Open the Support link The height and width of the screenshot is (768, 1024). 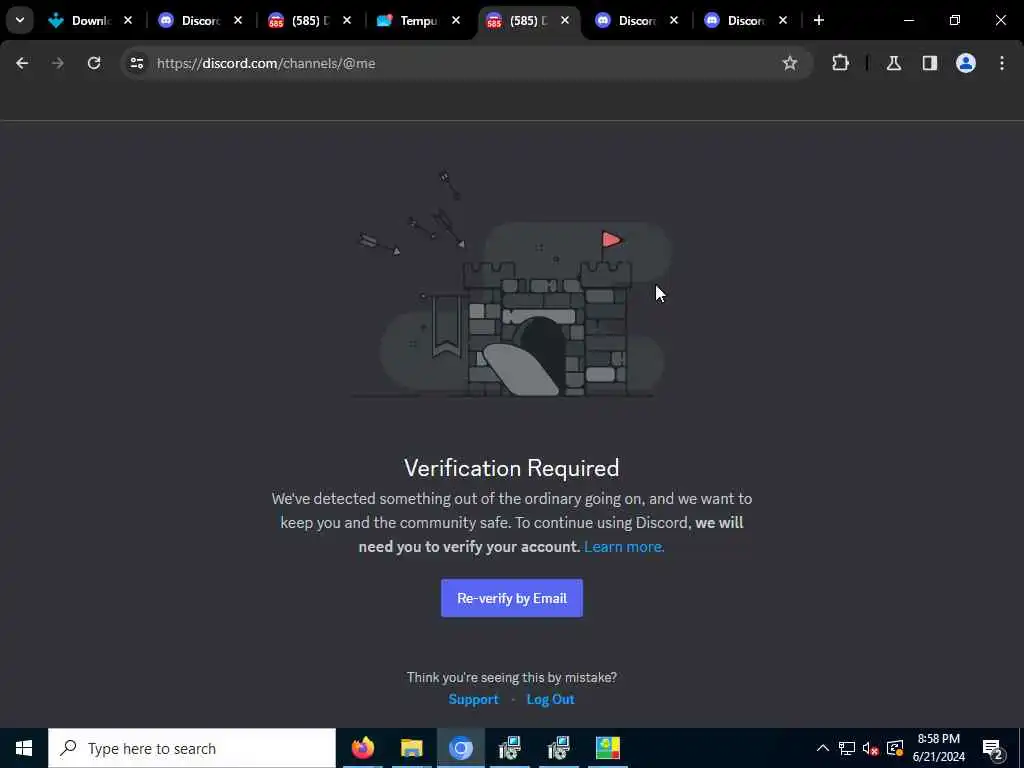(x=473, y=699)
